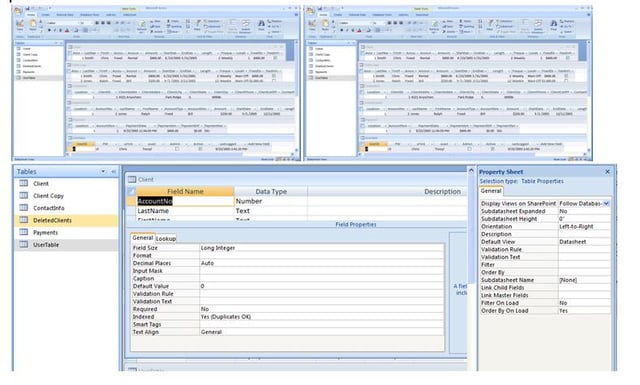
Task: Collapse the Tables navigation pane with double chevron
Action: [x=113, y=171]
